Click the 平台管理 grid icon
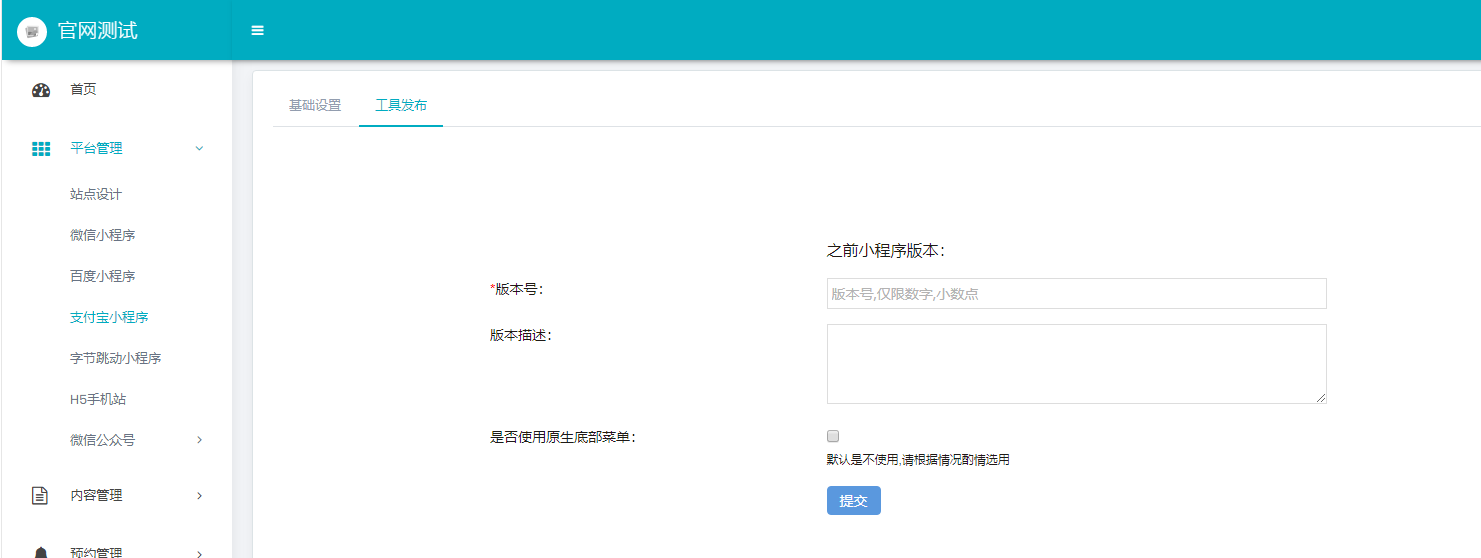This screenshot has height=558, width=1481. [41, 149]
